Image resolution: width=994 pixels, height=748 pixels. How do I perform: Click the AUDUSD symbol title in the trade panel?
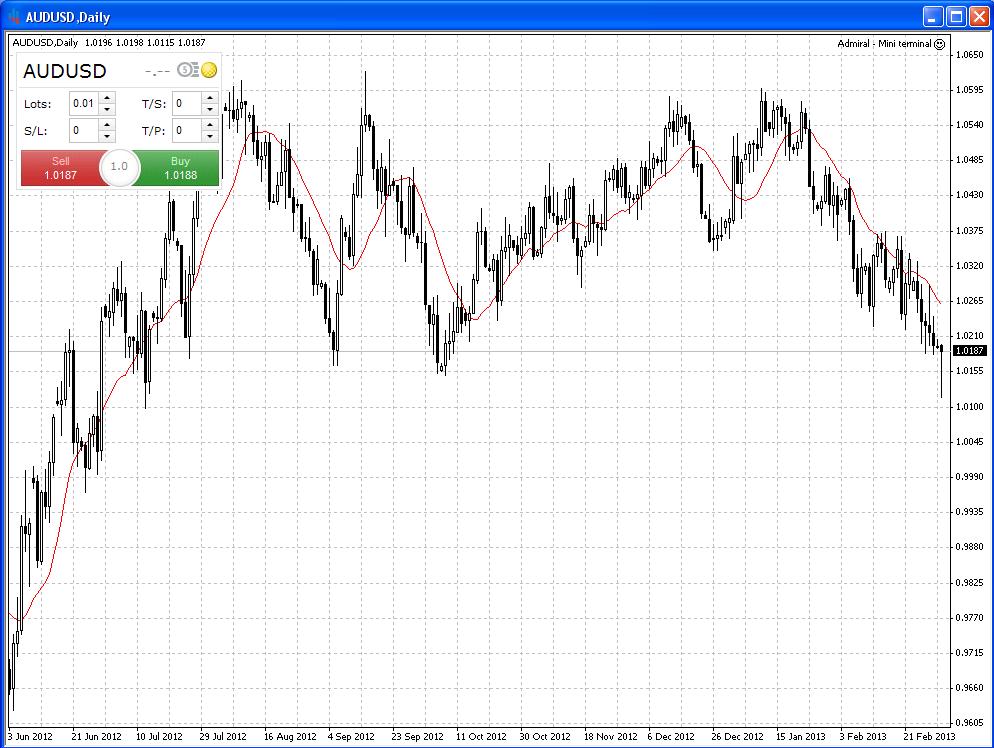pos(65,71)
